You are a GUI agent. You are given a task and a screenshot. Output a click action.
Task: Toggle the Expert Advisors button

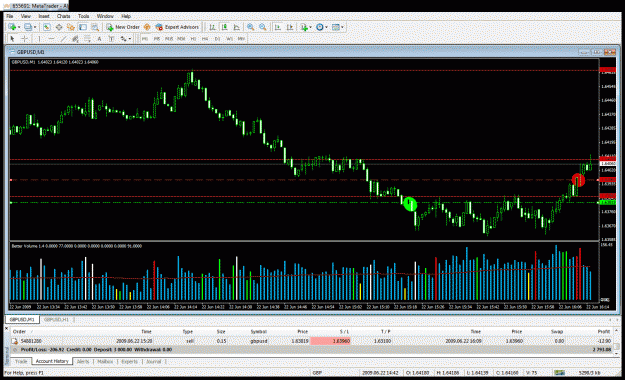[x=177, y=27]
